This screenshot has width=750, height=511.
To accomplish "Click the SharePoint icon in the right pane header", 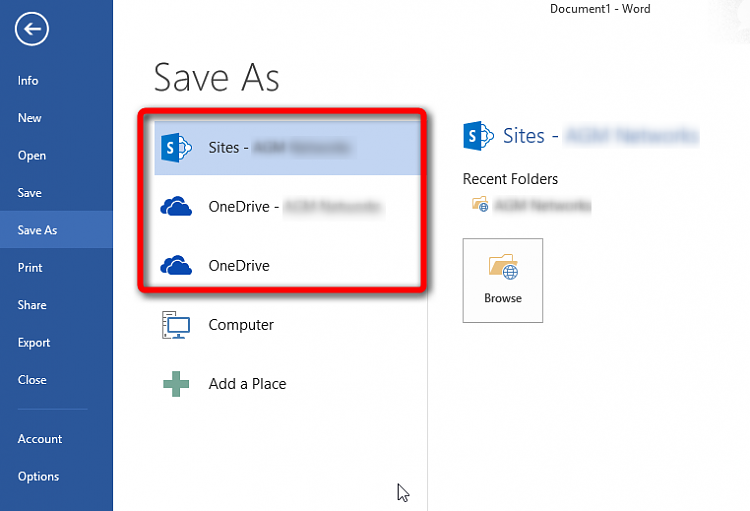I will (478, 136).
